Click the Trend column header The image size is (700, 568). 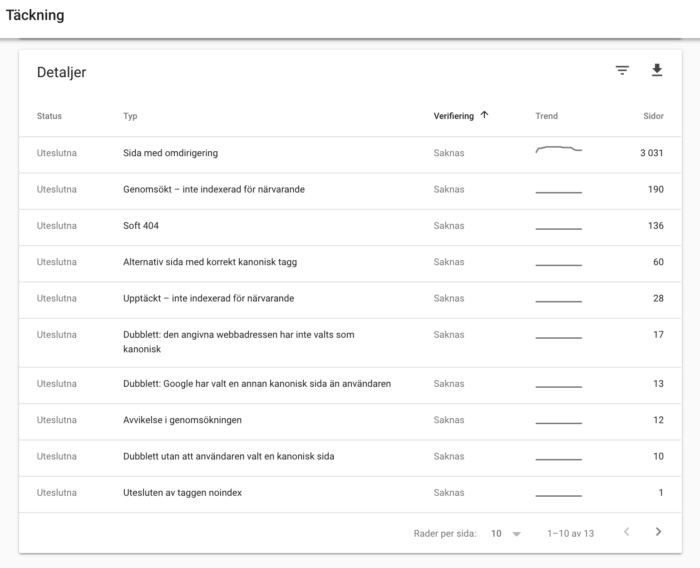click(546, 116)
